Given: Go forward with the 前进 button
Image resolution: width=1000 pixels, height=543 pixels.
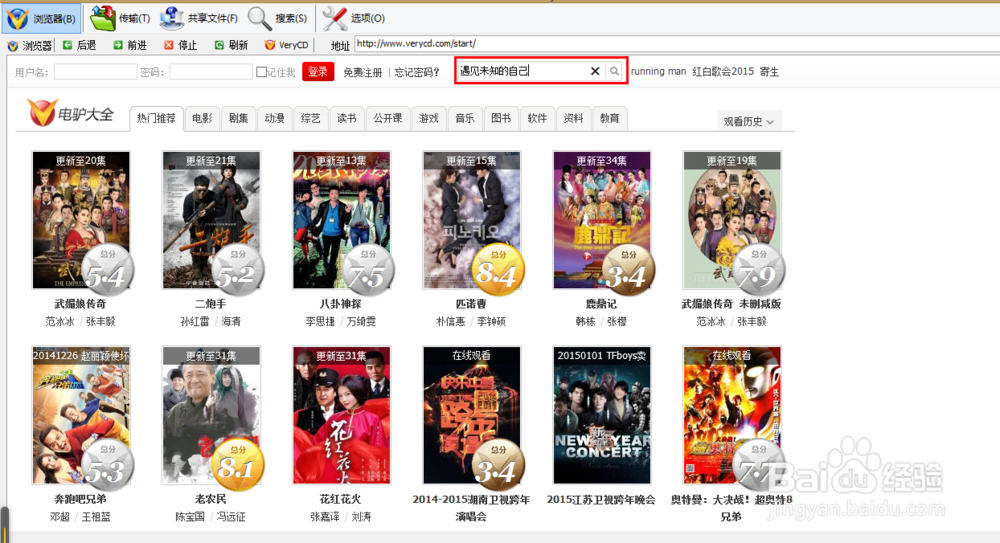Looking at the screenshot, I should click(x=130, y=45).
